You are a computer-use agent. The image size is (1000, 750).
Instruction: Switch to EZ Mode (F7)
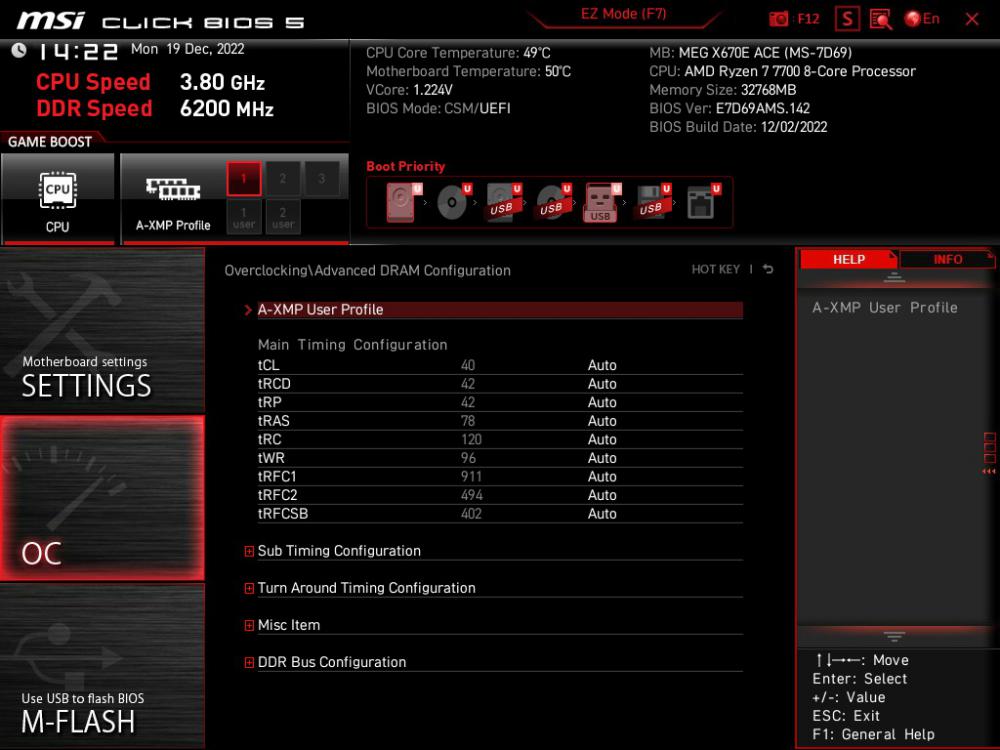point(623,14)
